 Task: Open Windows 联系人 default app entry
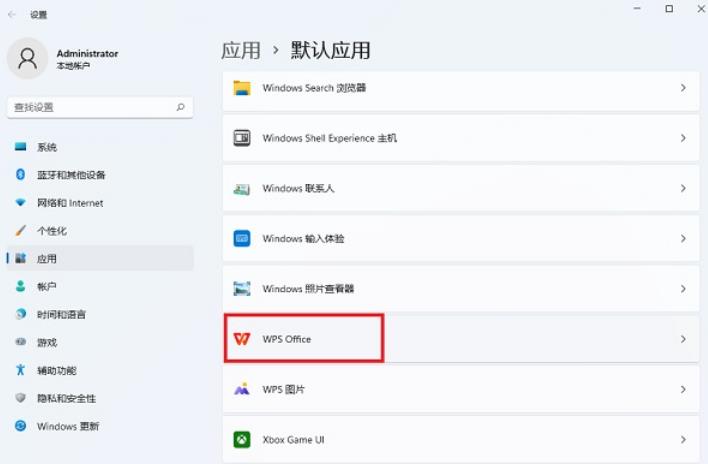461,188
